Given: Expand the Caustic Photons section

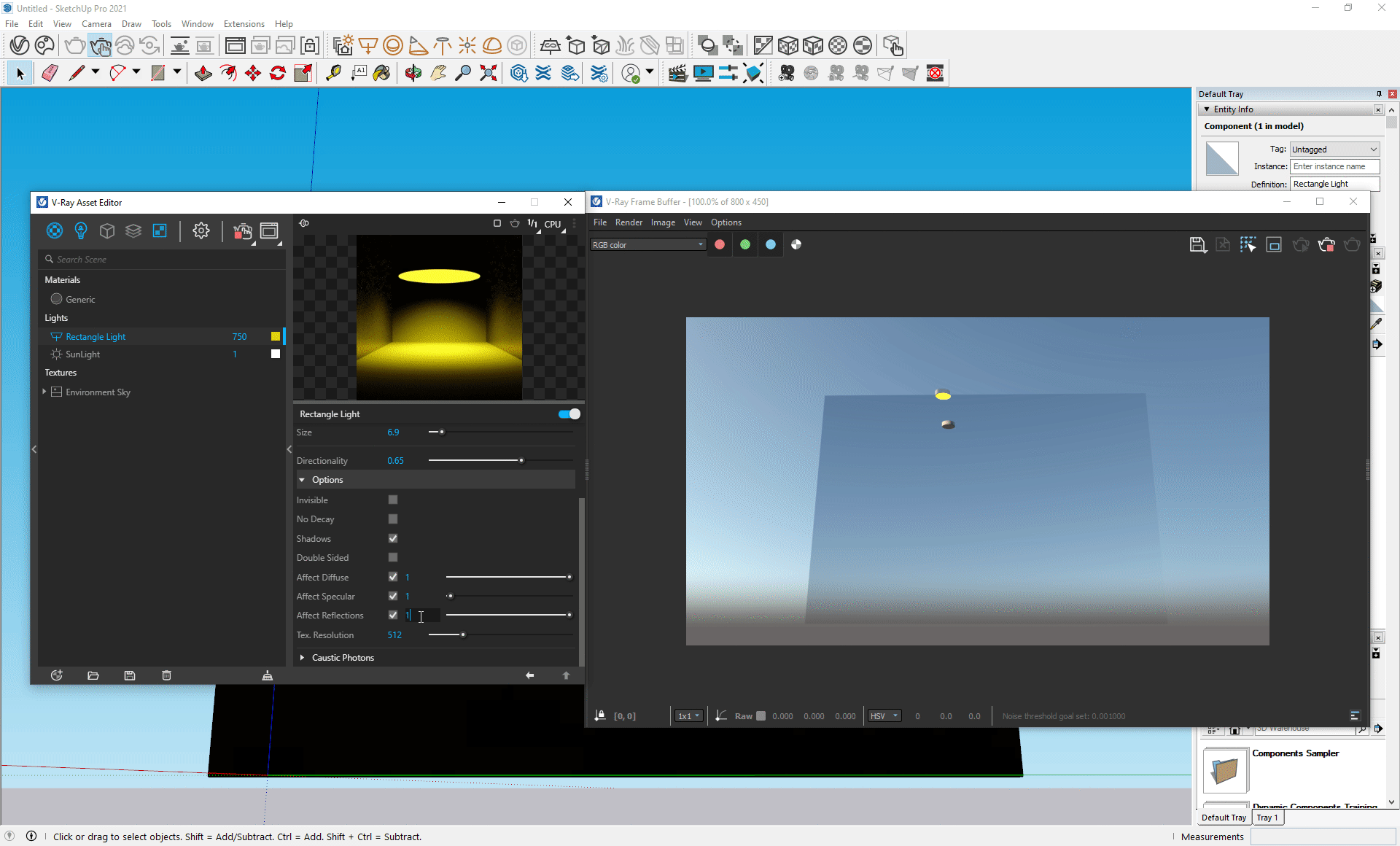Looking at the screenshot, I should [x=303, y=657].
